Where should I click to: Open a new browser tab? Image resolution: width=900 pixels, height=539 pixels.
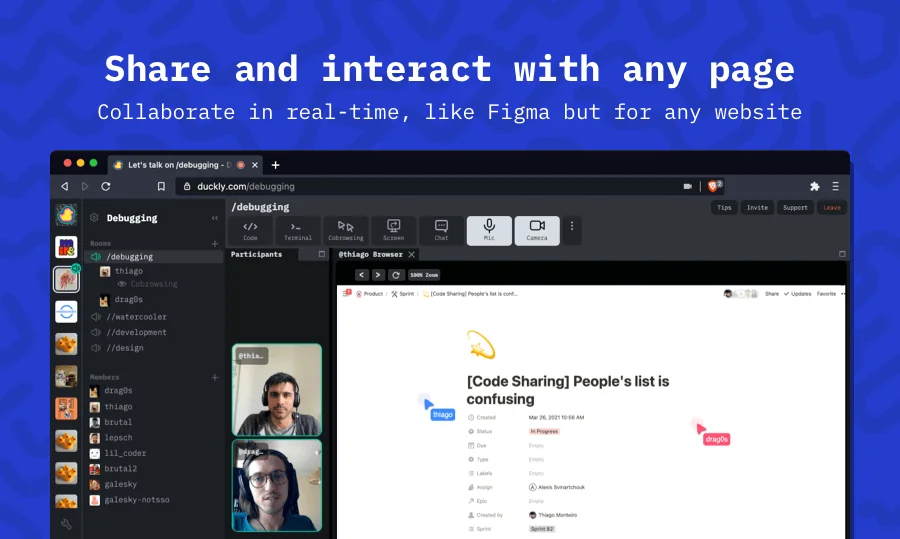276,165
